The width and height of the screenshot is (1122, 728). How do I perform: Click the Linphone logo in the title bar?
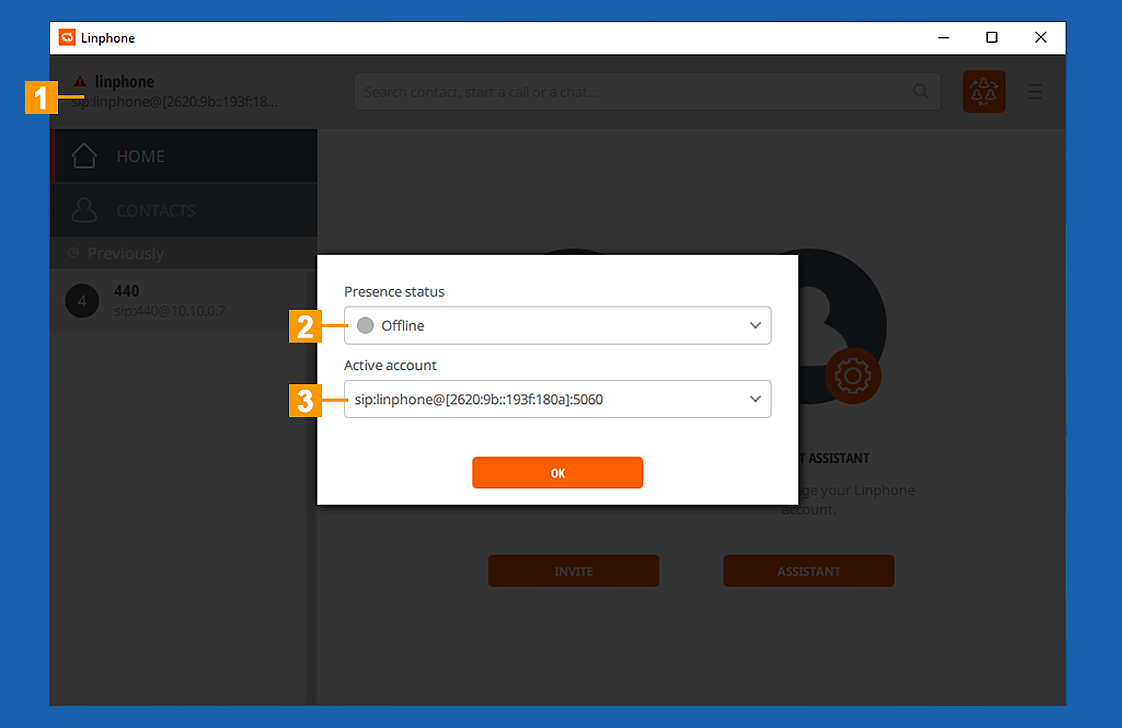pyautogui.click(x=67, y=38)
